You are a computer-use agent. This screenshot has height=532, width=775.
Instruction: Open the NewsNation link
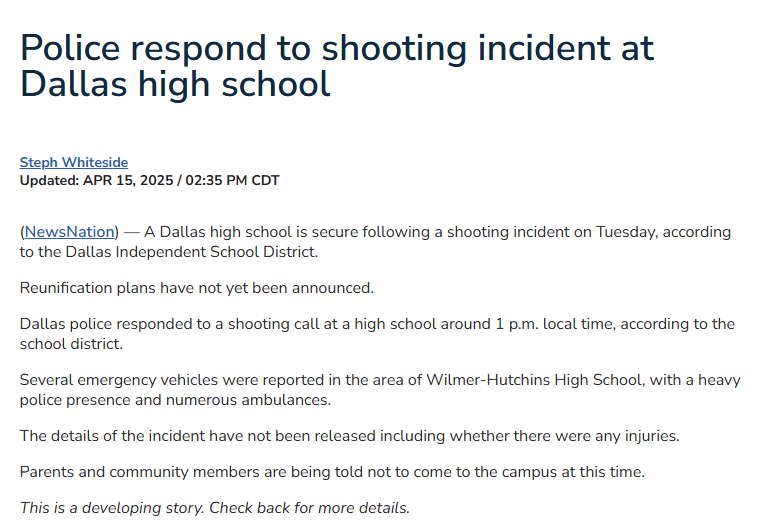click(70, 232)
